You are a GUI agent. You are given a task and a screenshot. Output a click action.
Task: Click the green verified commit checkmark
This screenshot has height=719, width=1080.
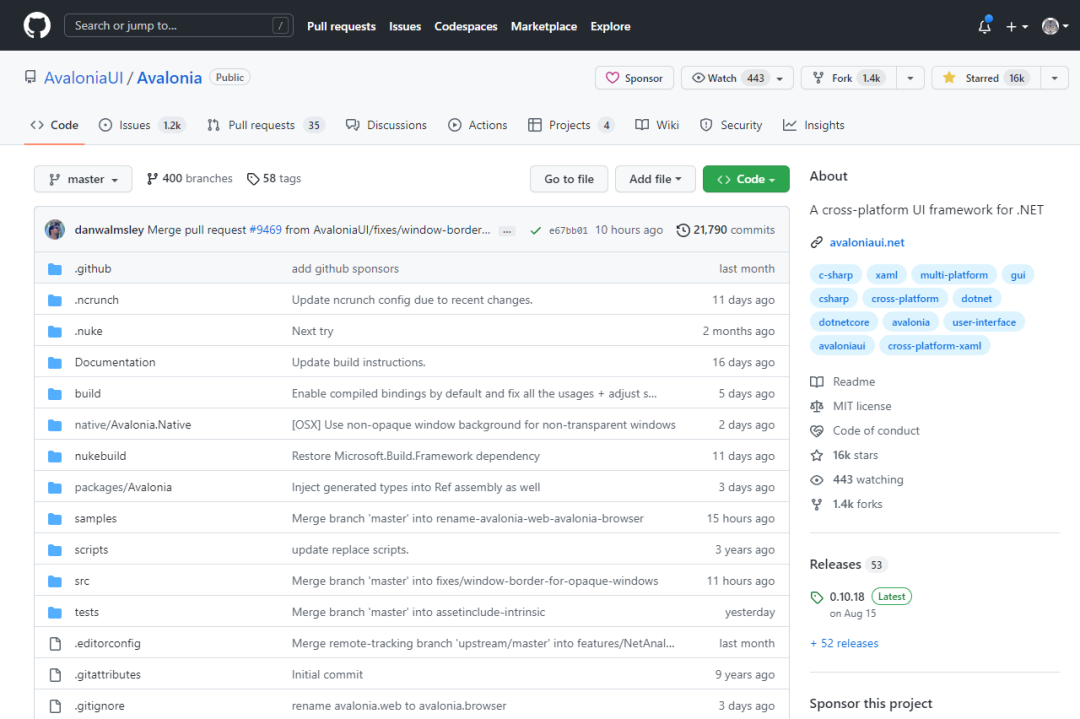point(536,229)
